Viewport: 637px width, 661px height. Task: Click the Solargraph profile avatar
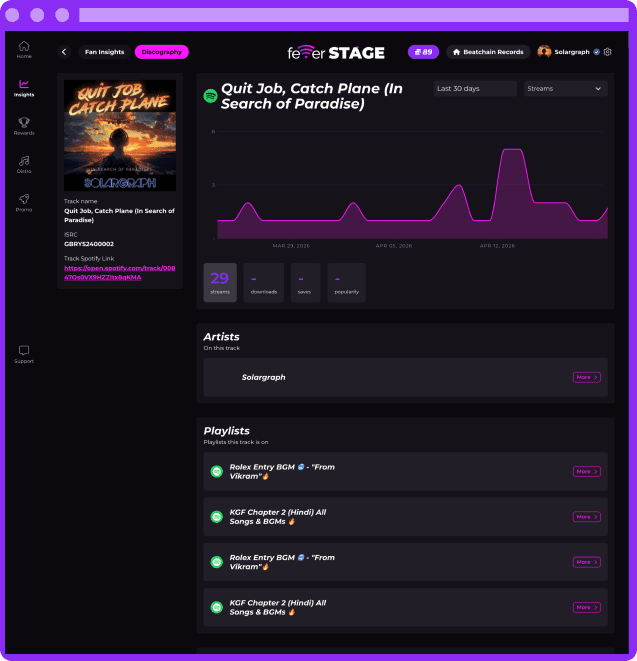pos(544,52)
